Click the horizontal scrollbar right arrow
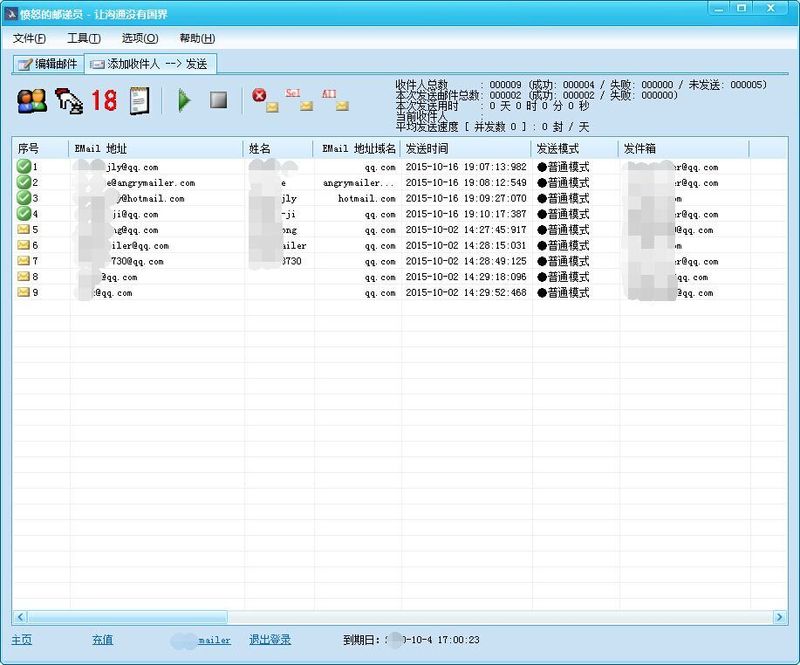 (779, 617)
